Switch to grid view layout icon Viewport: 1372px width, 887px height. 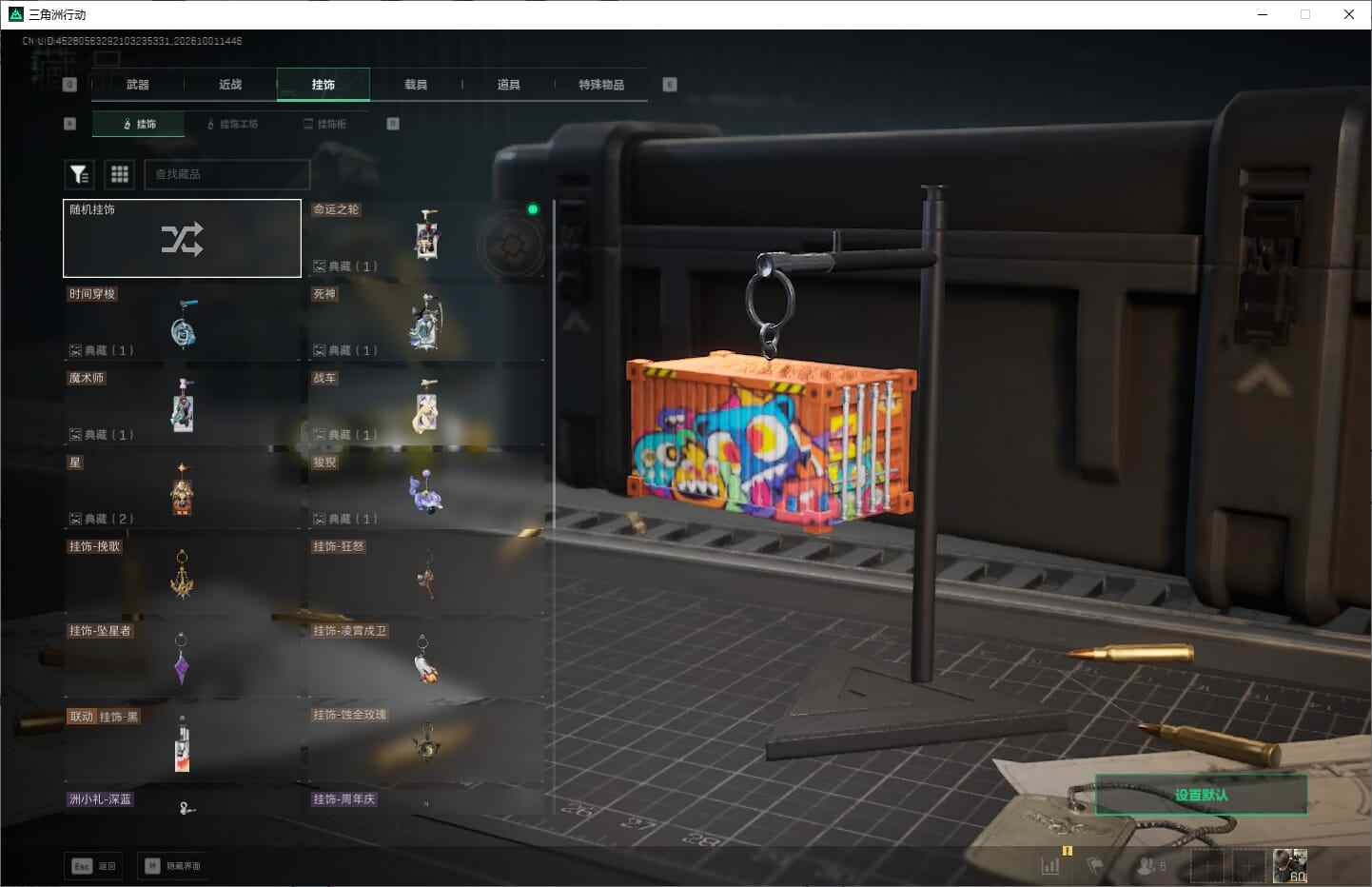(x=120, y=174)
